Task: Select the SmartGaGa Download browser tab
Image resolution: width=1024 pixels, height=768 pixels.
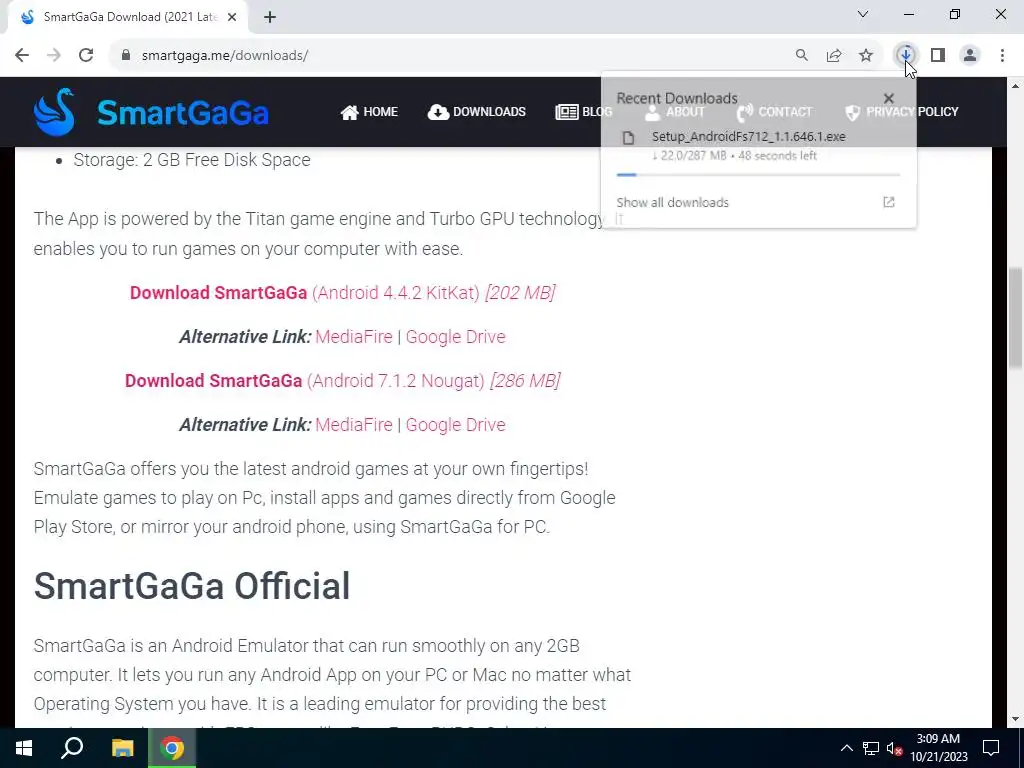Action: click(x=128, y=18)
